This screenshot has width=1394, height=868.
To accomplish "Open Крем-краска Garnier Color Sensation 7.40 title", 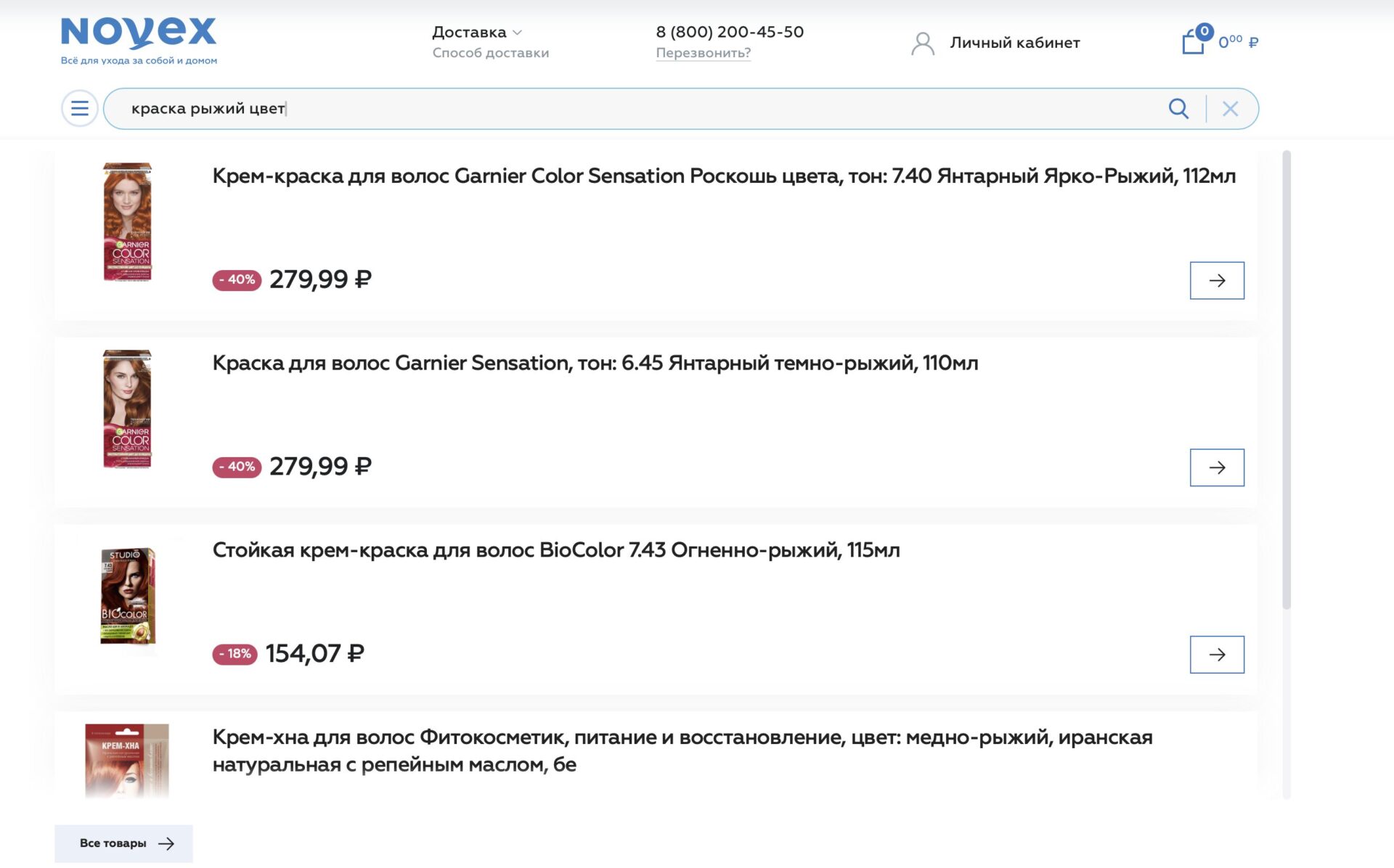I will click(x=724, y=176).
